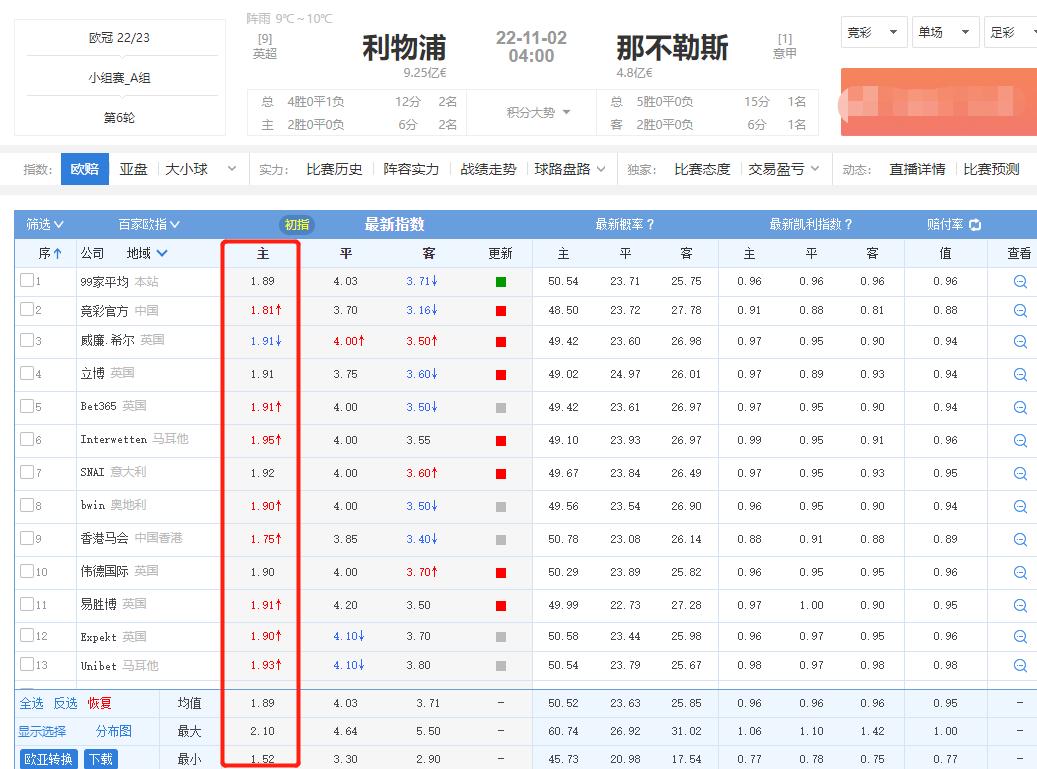This screenshot has width=1037, height=769.
Task: Click the green update indicator for 99家平均
Action: pyautogui.click(x=501, y=282)
